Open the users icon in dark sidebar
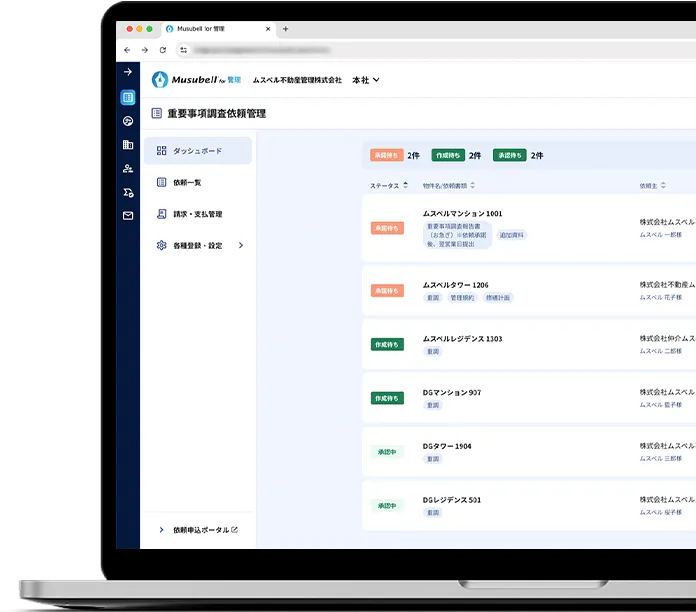696x612 pixels. point(128,169)
